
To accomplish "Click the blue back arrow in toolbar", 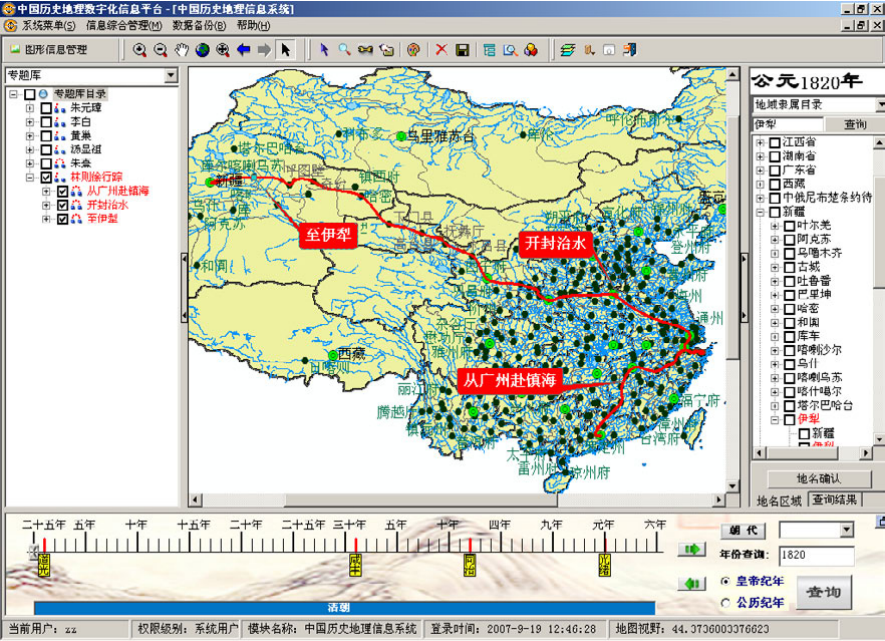I will click(x=244, y=50).
